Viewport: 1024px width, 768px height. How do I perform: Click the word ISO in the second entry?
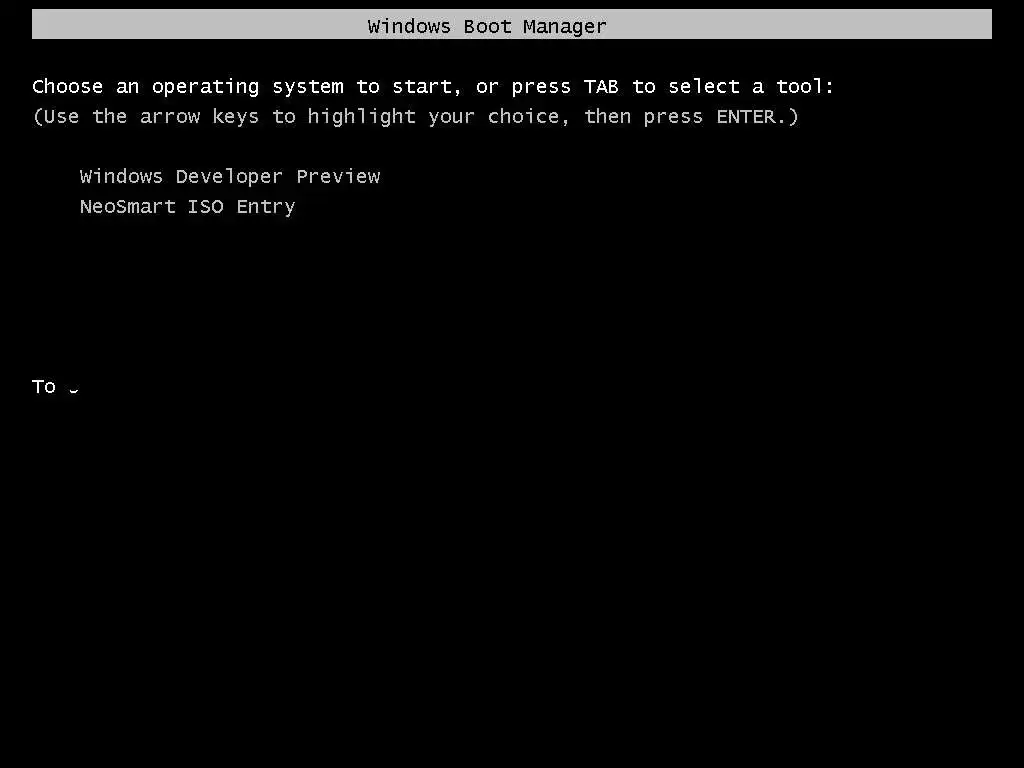206,206
